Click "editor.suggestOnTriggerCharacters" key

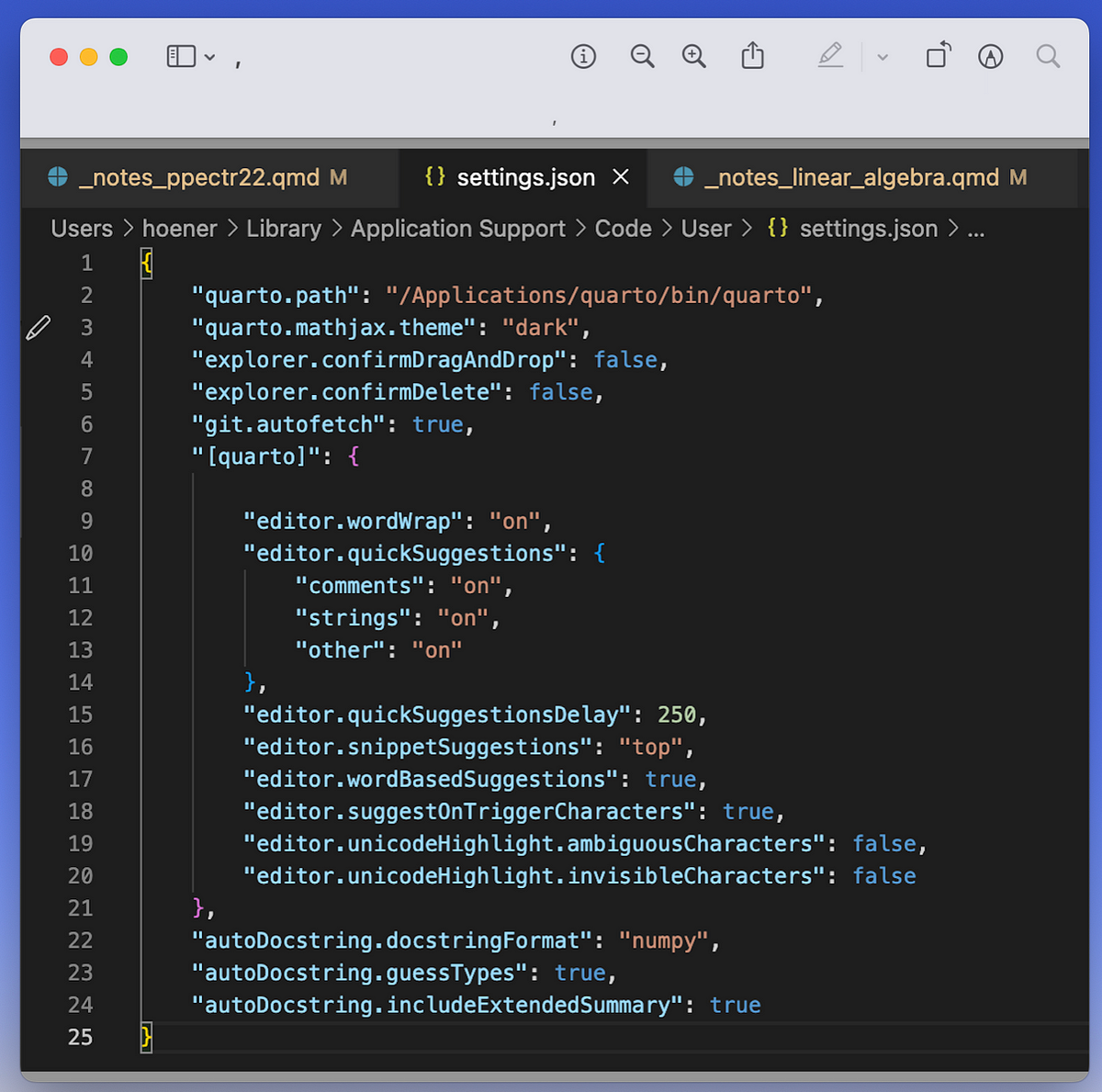[x=469, y=812]
